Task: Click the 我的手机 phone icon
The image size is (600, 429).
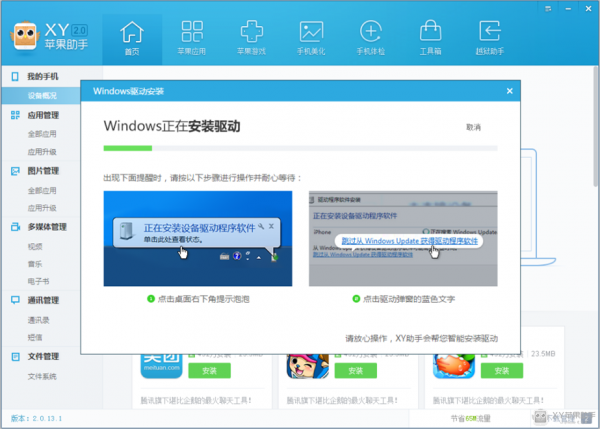Action: [15, 77]
